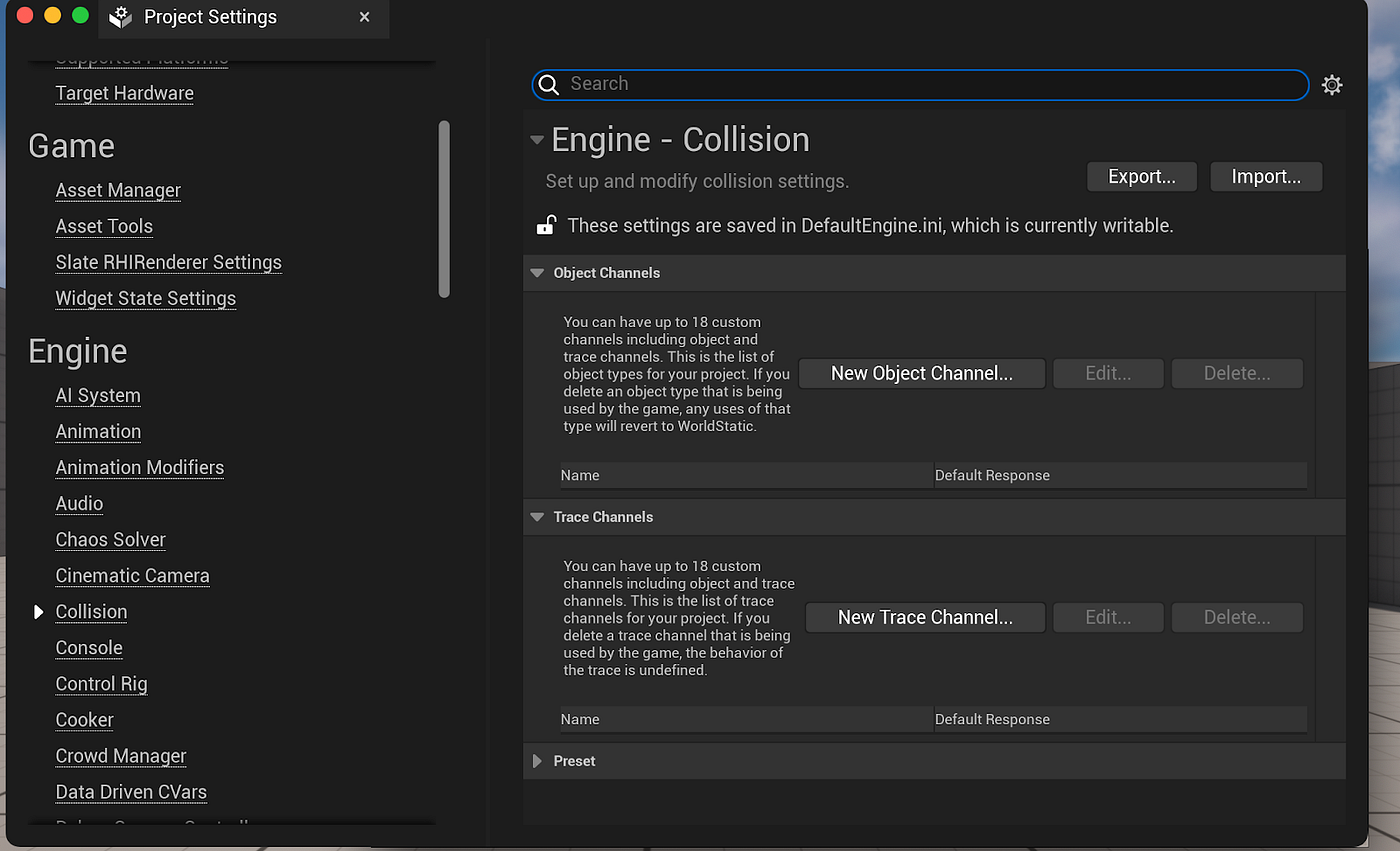
Task: Select Collision in the sidebar
Action: pyautogui.click(x=91, y=612)
